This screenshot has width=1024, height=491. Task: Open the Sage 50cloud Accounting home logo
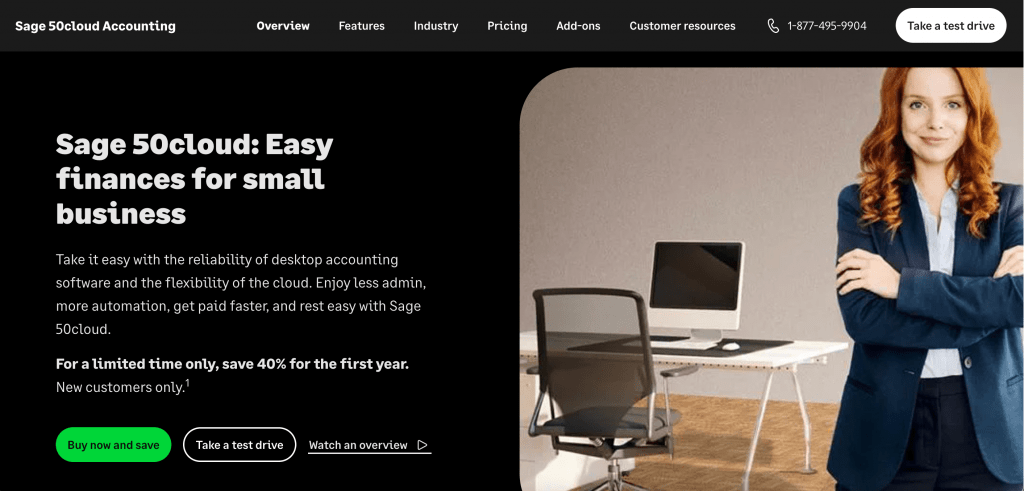[95, 26]
